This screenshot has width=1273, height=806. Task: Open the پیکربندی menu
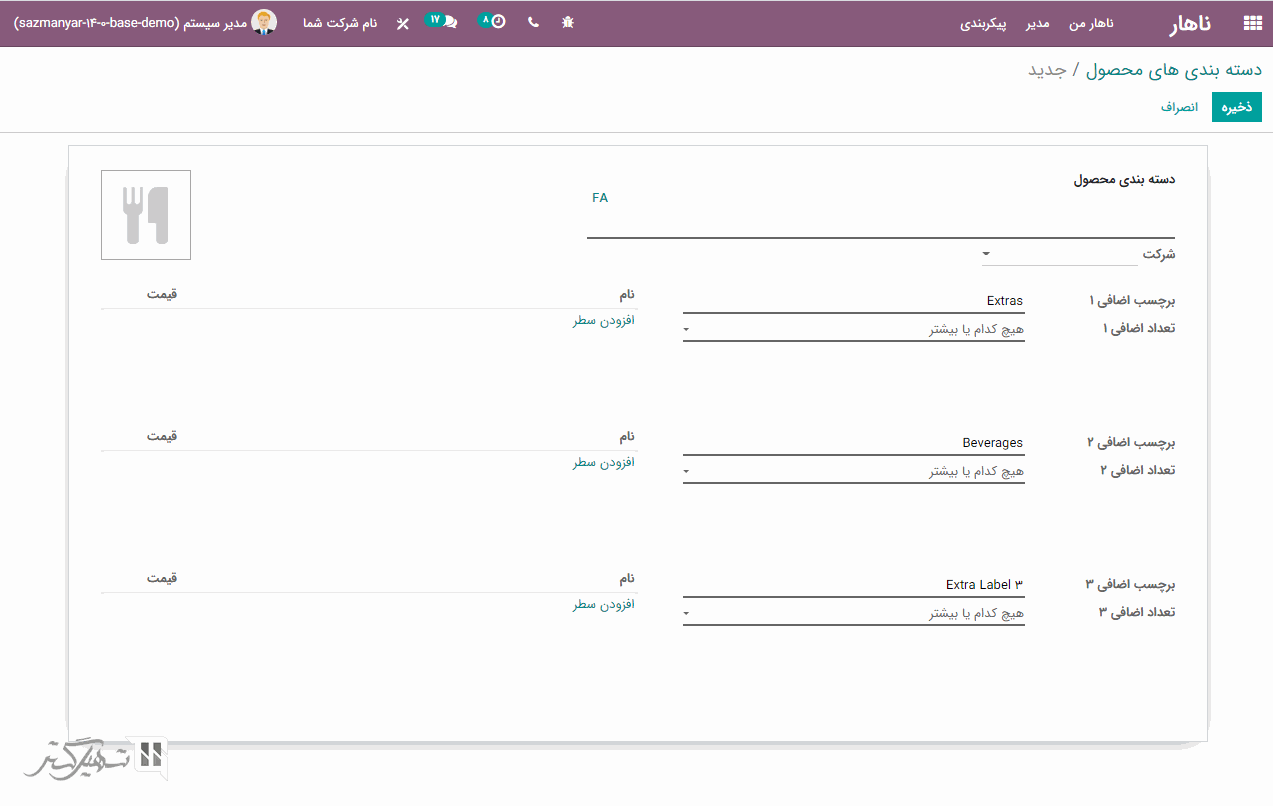(984, 23)
